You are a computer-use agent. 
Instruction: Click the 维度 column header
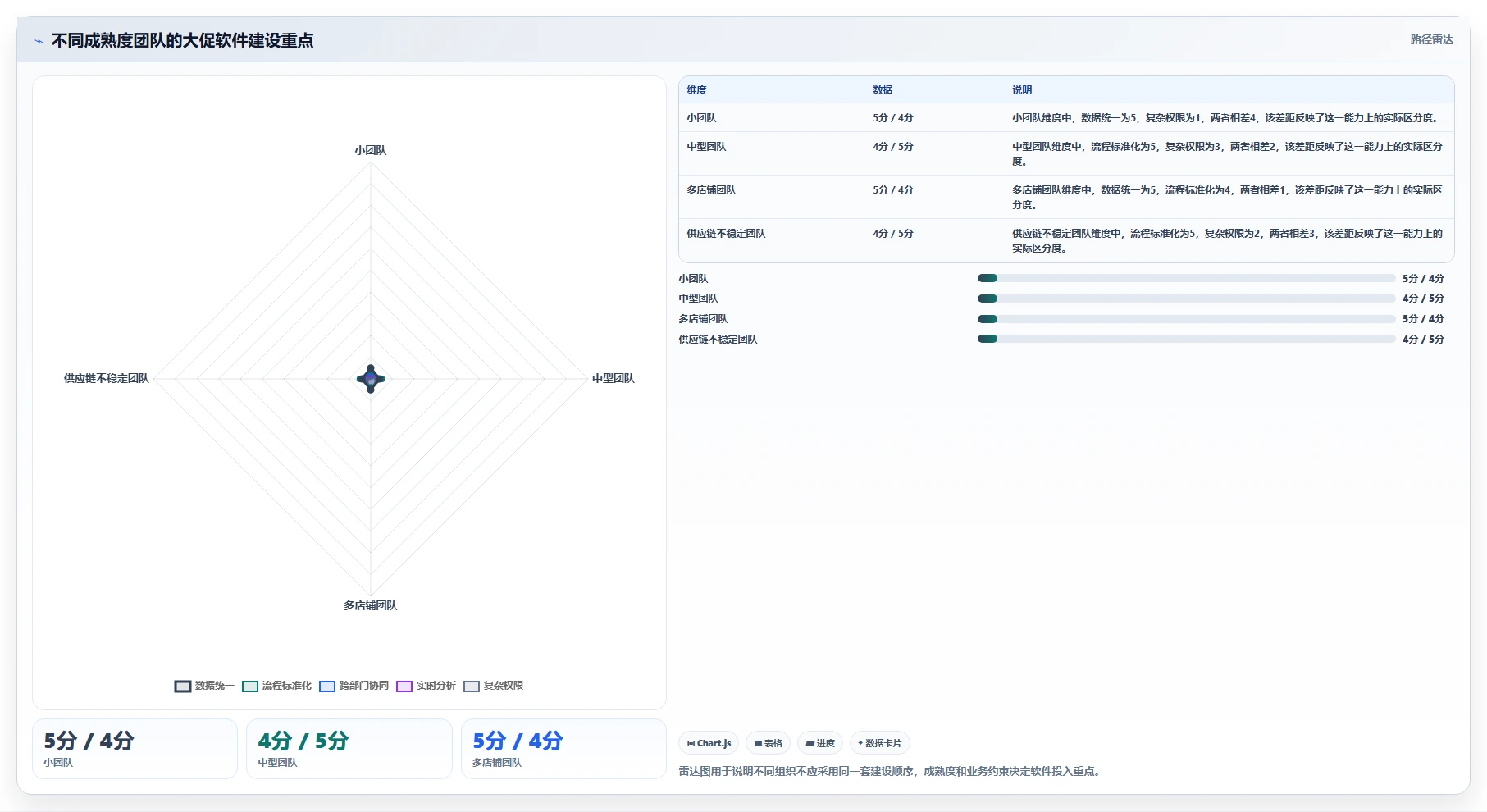tap(696, 90)
